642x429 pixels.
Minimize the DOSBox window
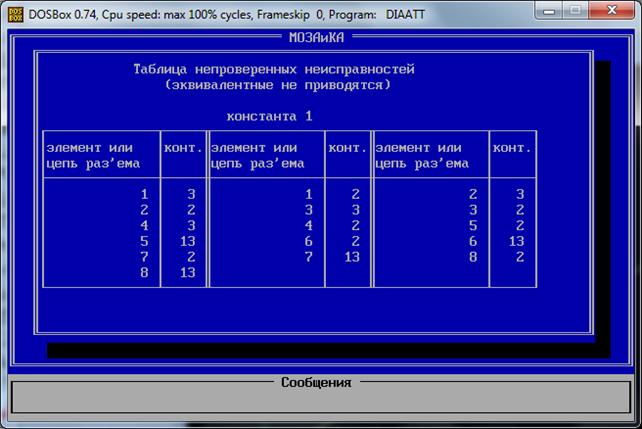point(549,11)
